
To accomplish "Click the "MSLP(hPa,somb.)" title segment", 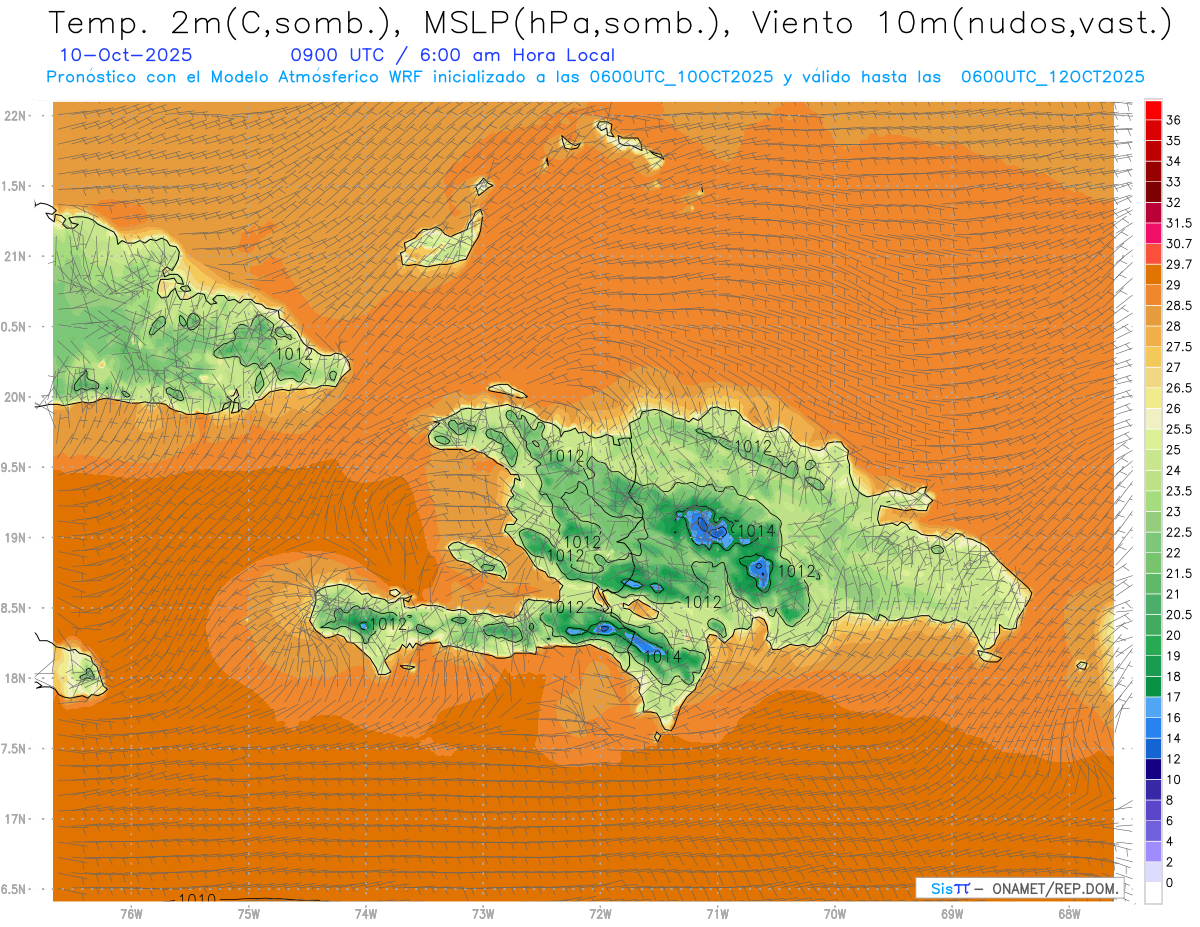I will [x=570, y=23].
